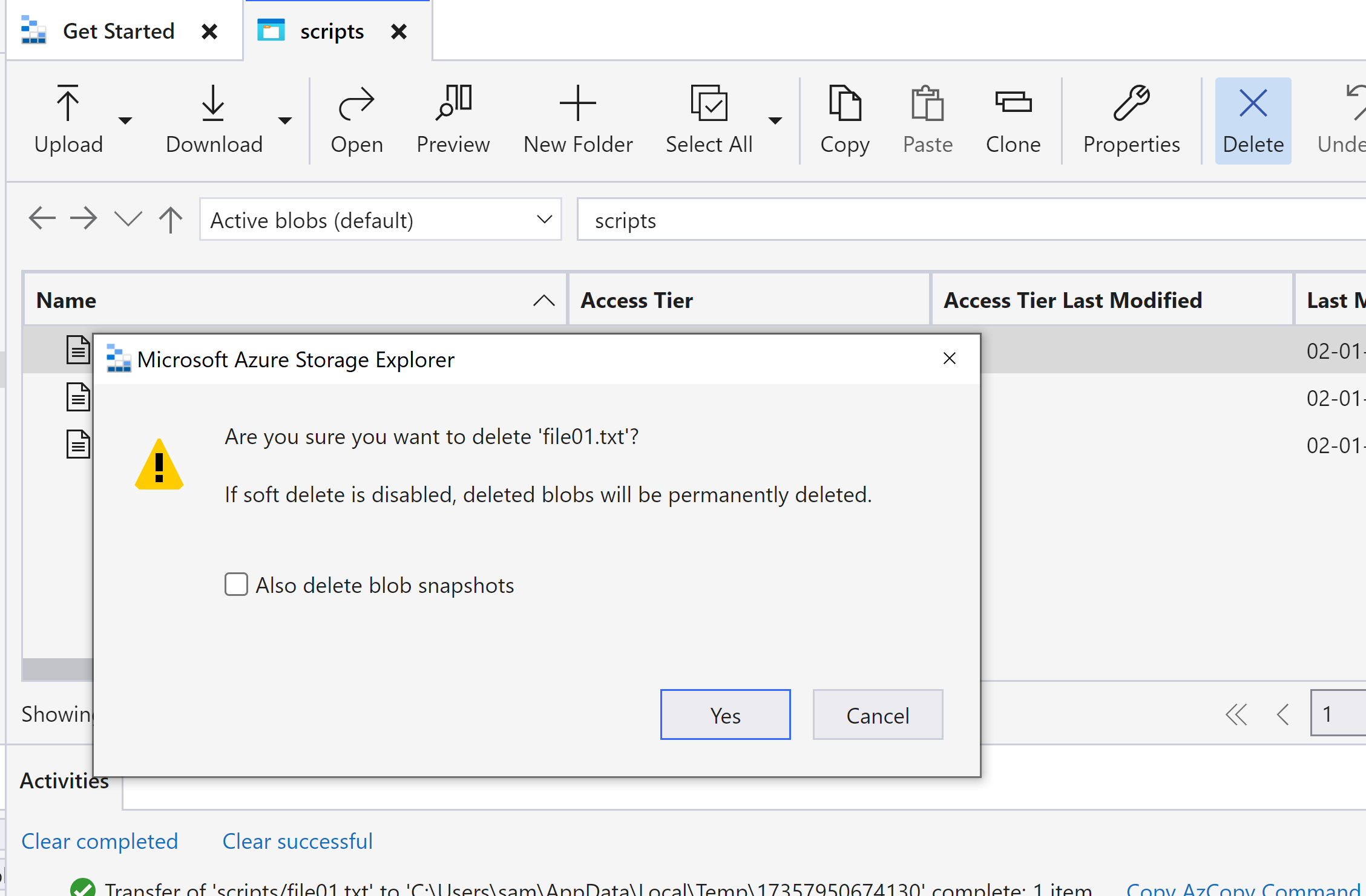Close the Azure Storage Explorer dialog

949,359
